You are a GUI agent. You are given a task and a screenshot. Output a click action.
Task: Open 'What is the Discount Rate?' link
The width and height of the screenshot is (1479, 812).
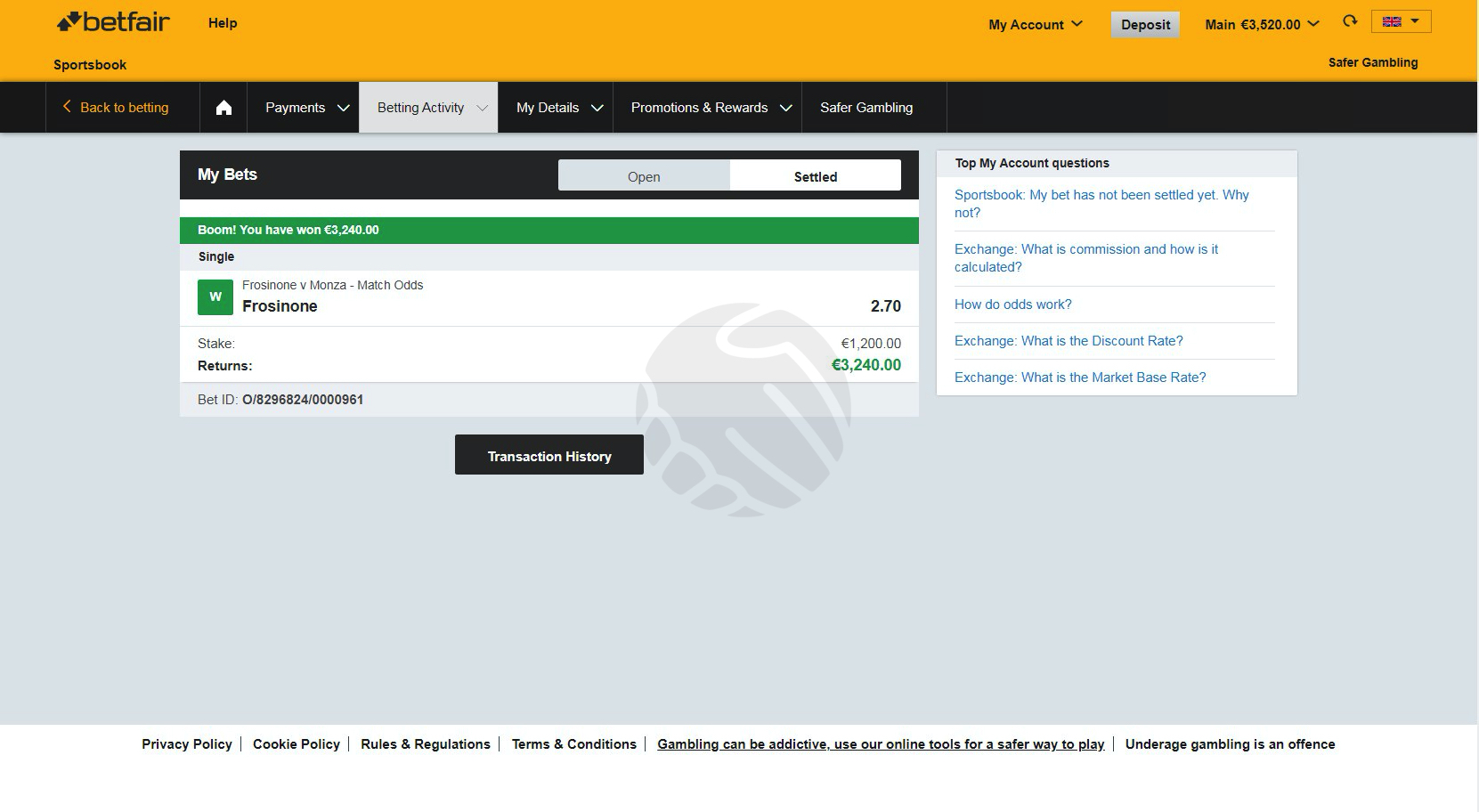click(x=1069, y=341)
